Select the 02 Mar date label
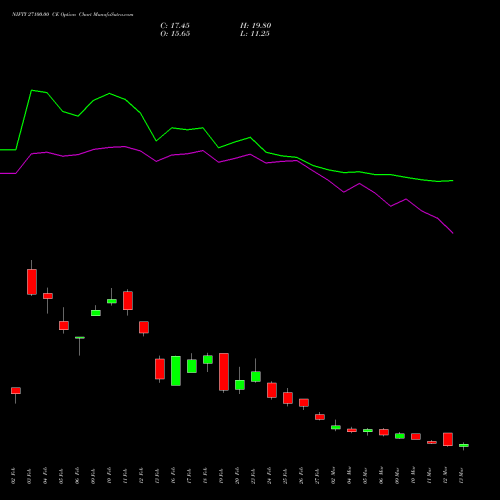Screen dimensions: 500x500 (x=333, y=476)
